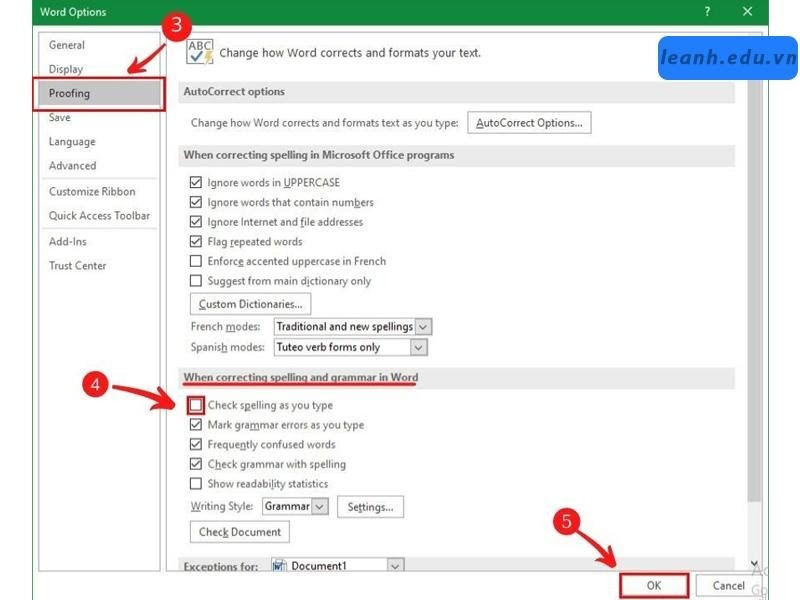Click OK to apply options
The width and height of the screenshot is (800, 600).
(x=654, y=585)
